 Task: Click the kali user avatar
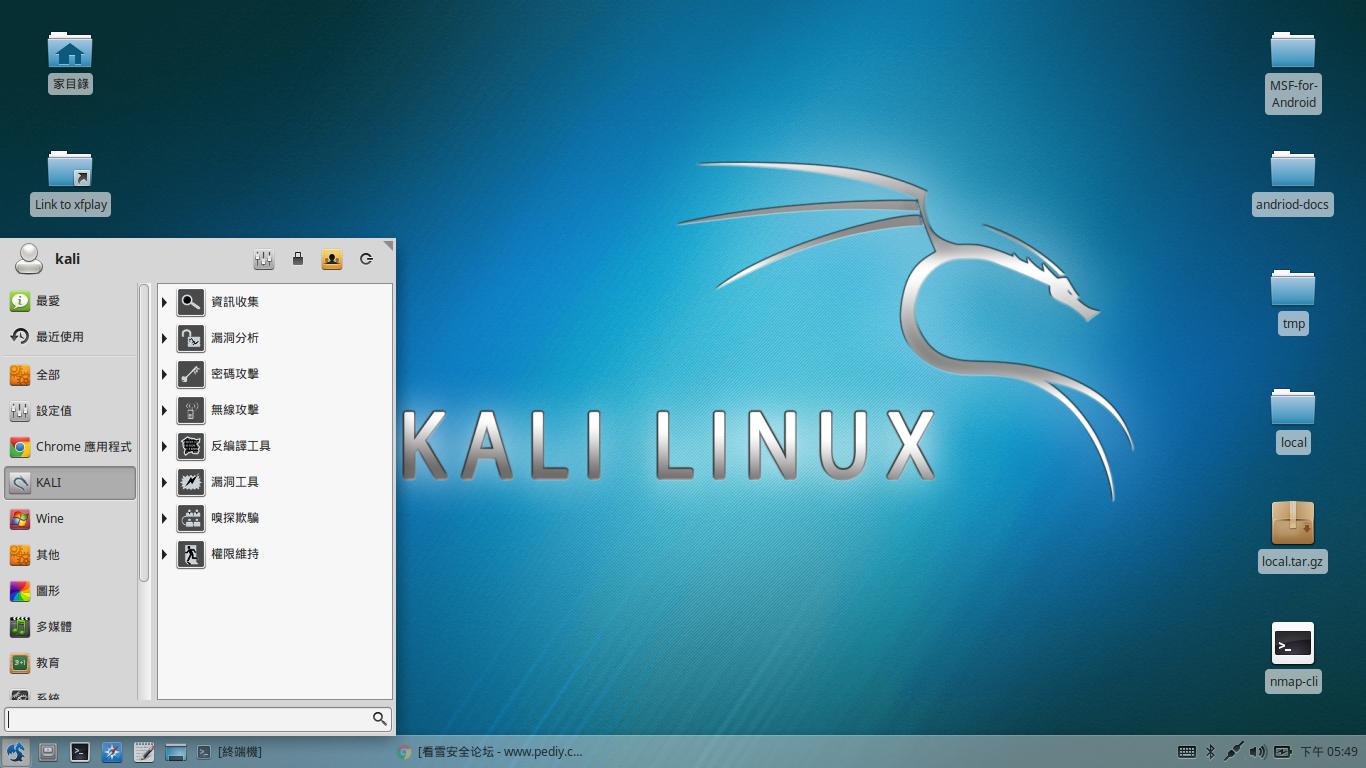point(28,259)
